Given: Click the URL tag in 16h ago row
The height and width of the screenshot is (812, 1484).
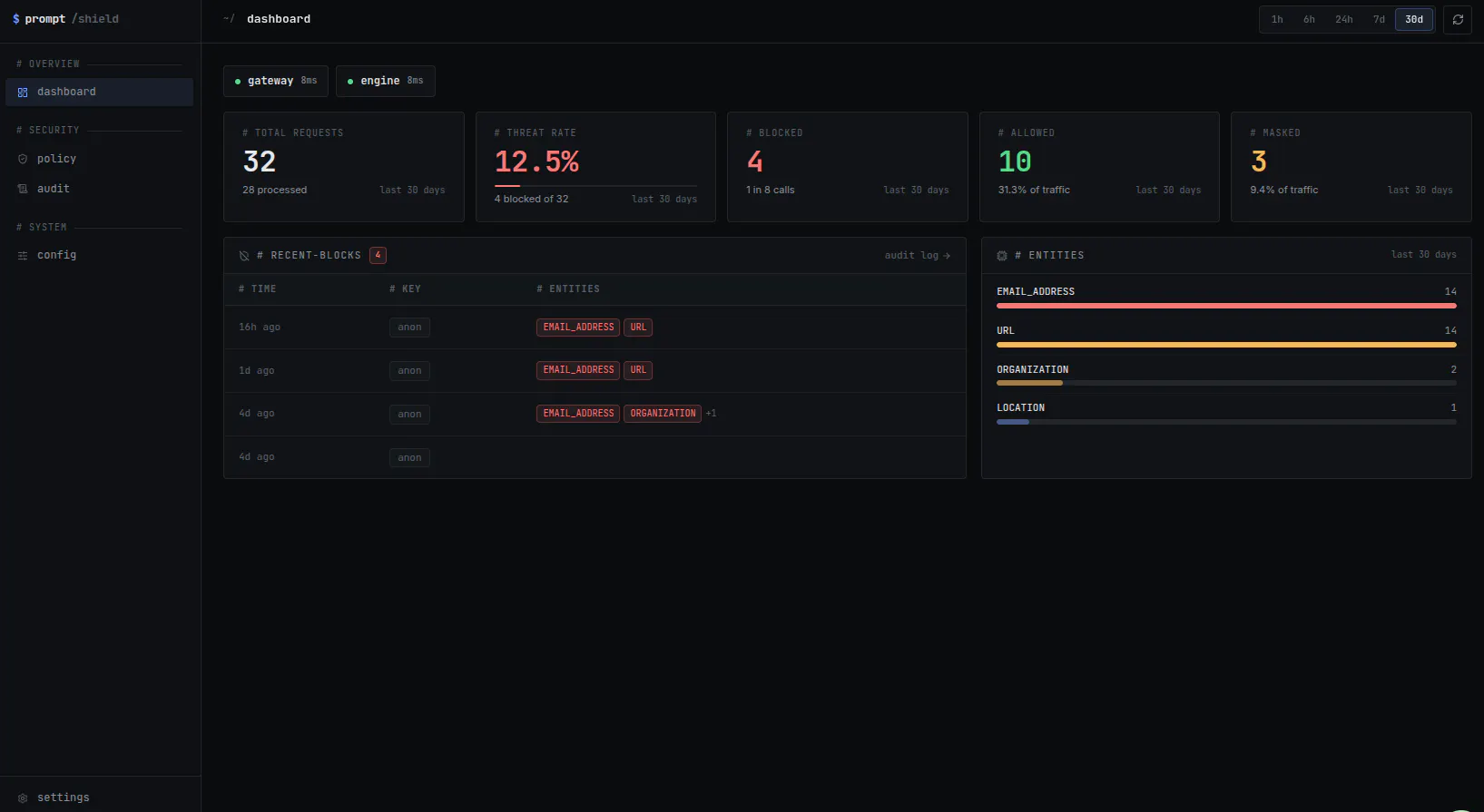Looking at the screenshot, I should tap(638, 328).
